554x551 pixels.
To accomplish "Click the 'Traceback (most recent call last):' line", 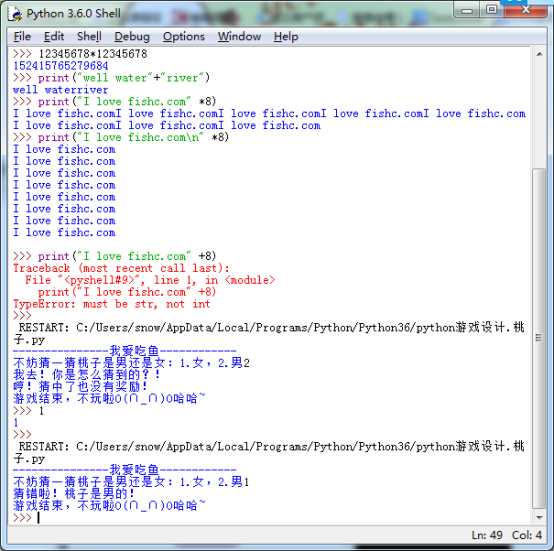I will click(x=121, y=268).
